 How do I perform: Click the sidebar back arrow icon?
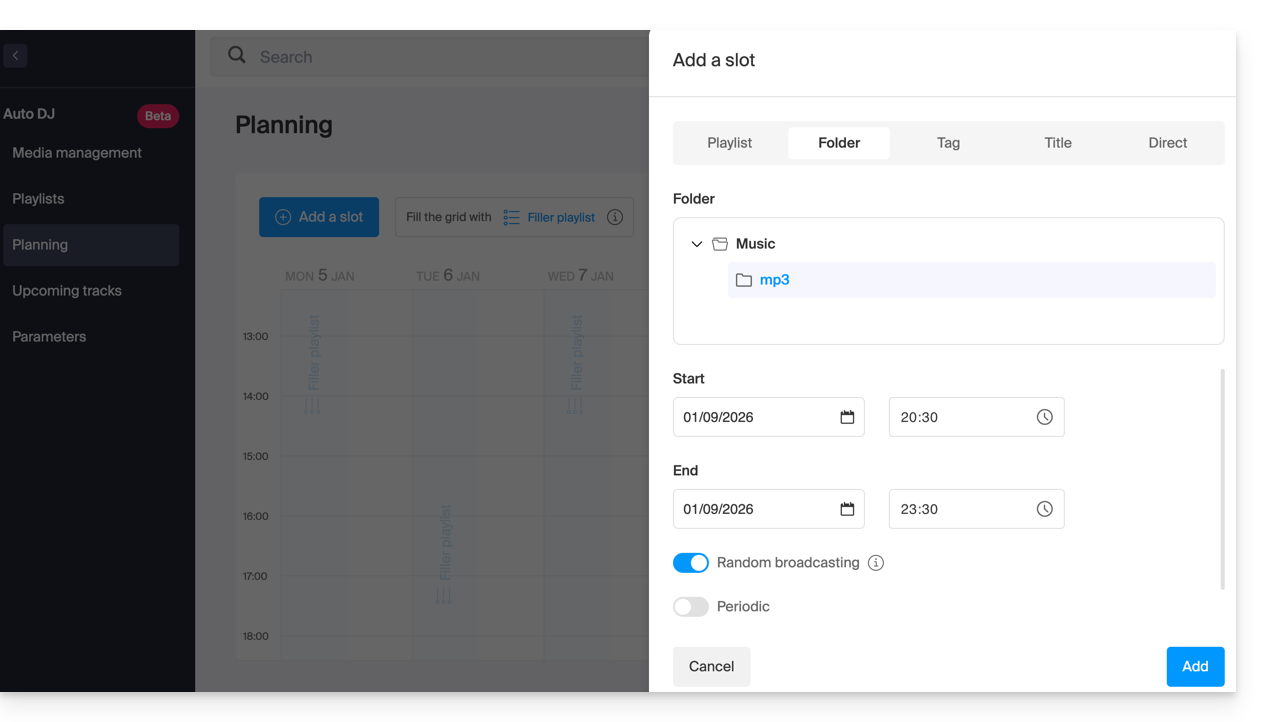pyautogui.click(x=15, y=56)
